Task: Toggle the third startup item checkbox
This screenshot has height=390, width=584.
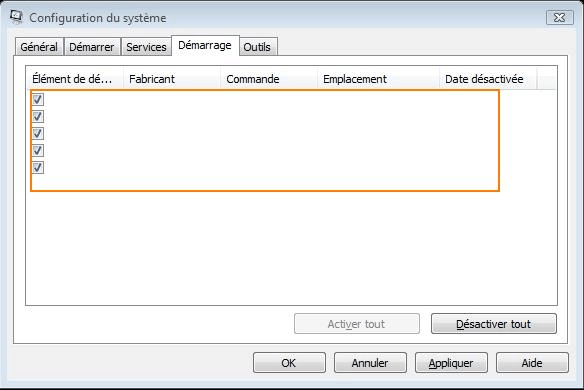Action: coord(38,133)
